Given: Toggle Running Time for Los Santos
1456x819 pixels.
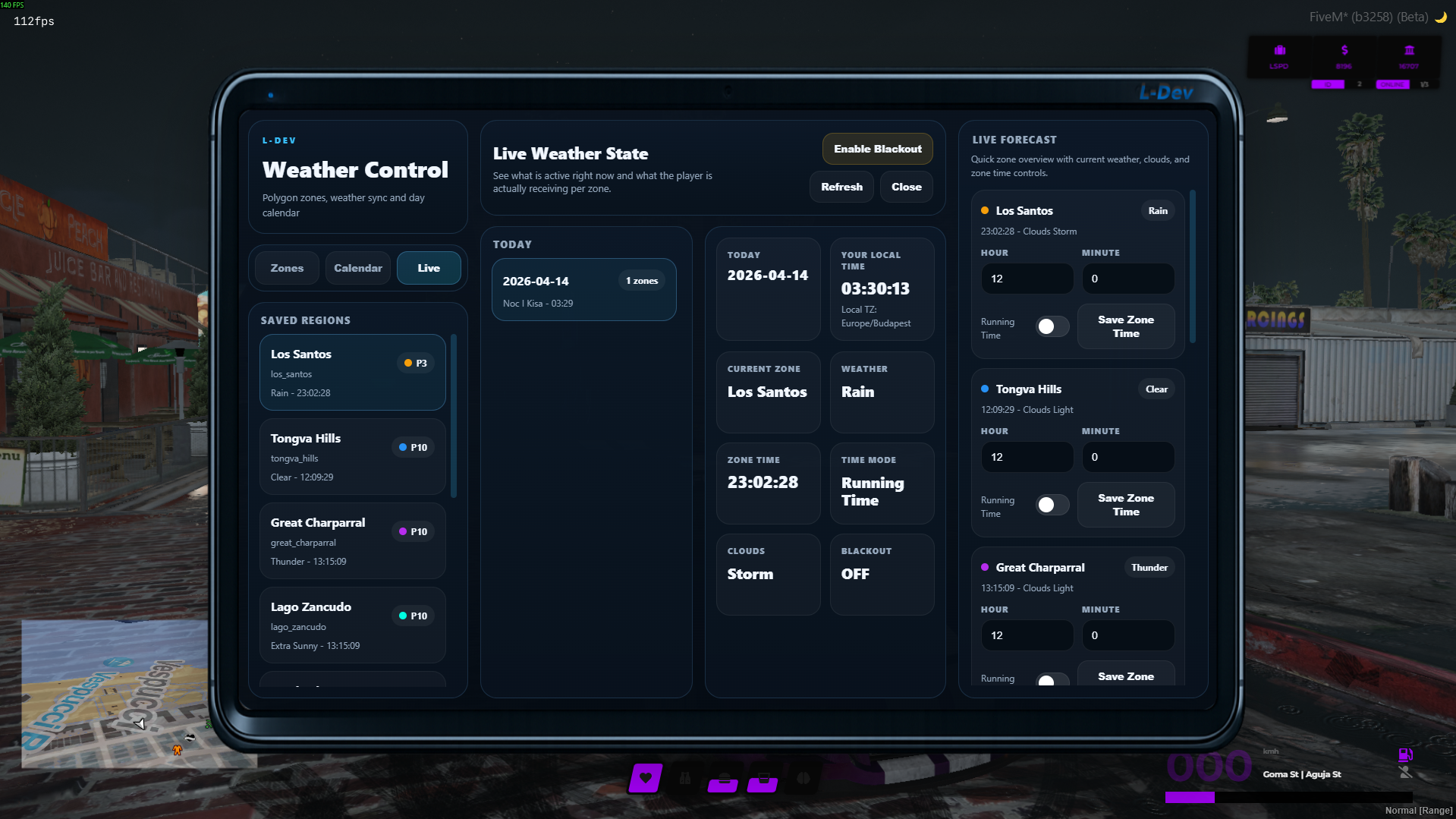Looking at the screenshot, I should tap(1052, 326).
